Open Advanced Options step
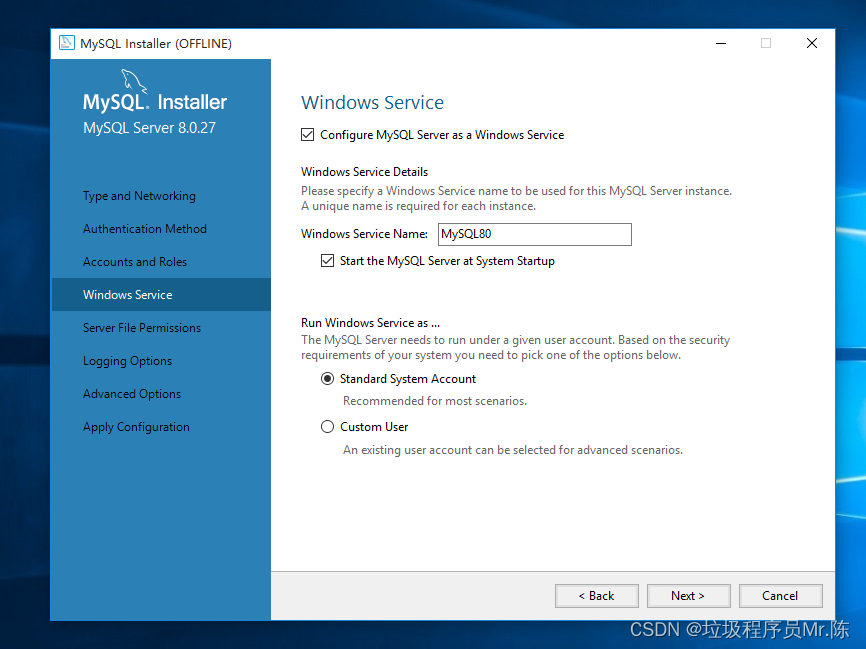Screen dimensions: 866x649 pyautogui.click(x=132, y=394)
